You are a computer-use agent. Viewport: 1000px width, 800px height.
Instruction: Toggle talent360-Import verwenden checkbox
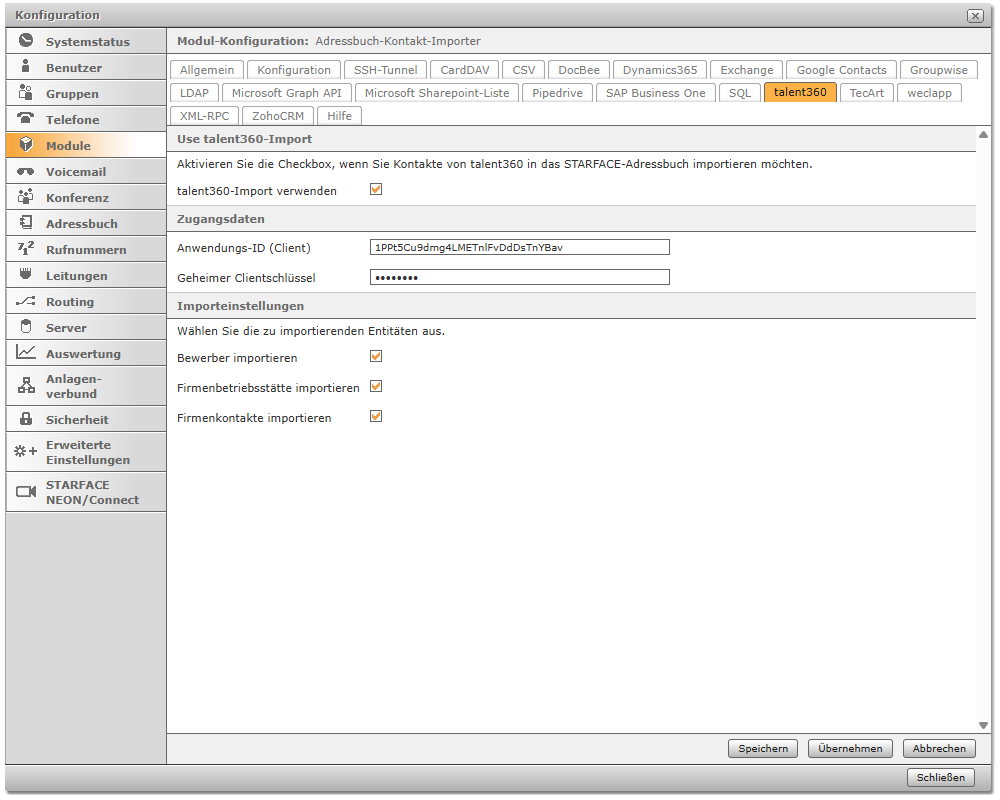tap(376, 189)
